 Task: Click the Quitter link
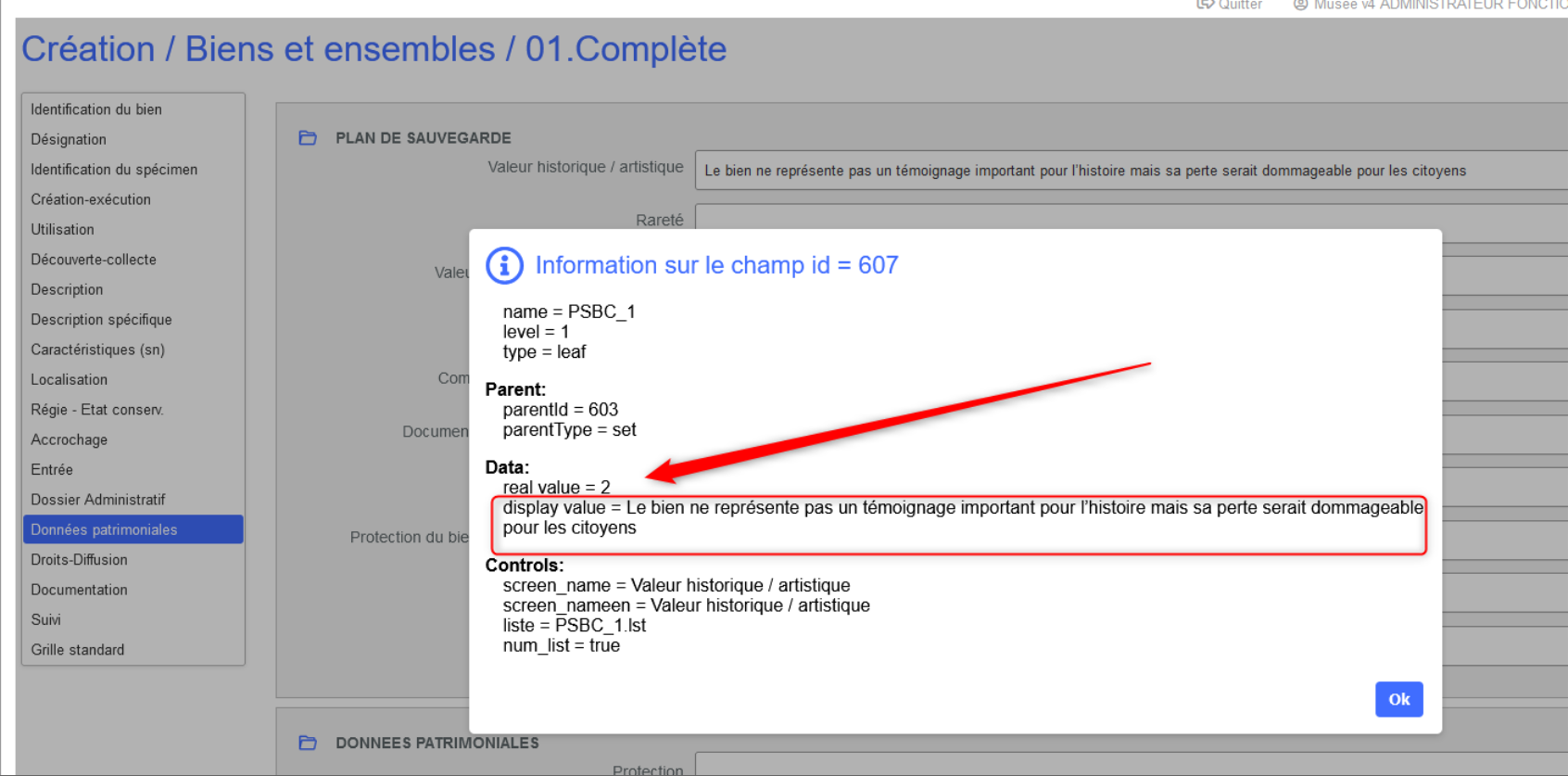(1240, 6)
